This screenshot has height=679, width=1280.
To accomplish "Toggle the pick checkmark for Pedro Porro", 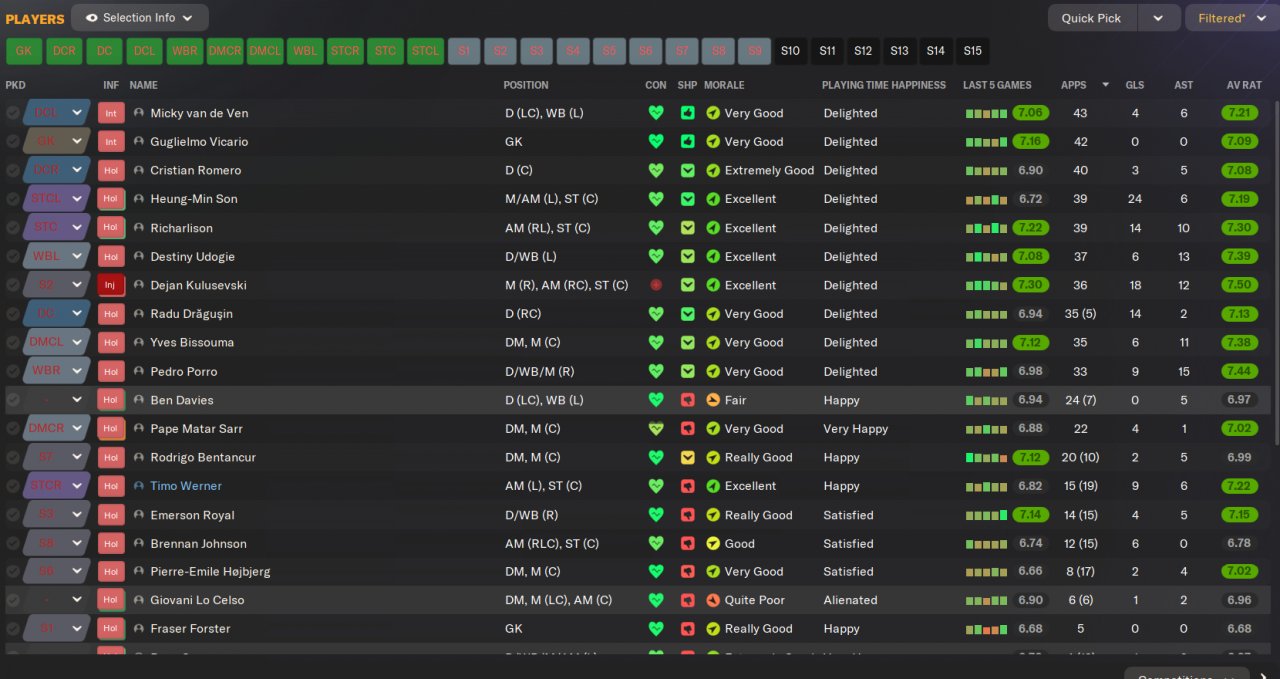I will (x=13, y=371).
